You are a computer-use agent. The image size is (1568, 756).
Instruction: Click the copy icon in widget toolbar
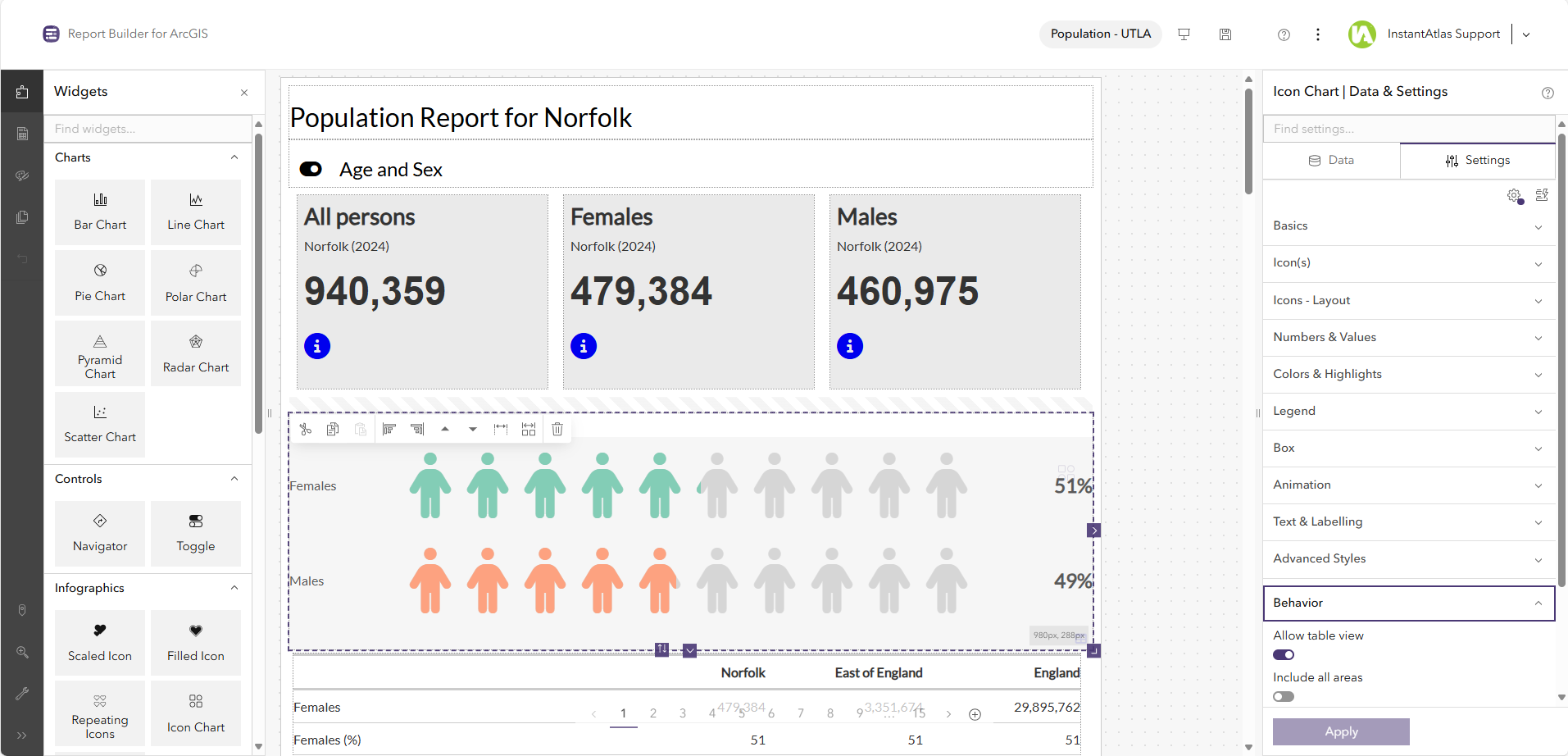click(333, 429)
